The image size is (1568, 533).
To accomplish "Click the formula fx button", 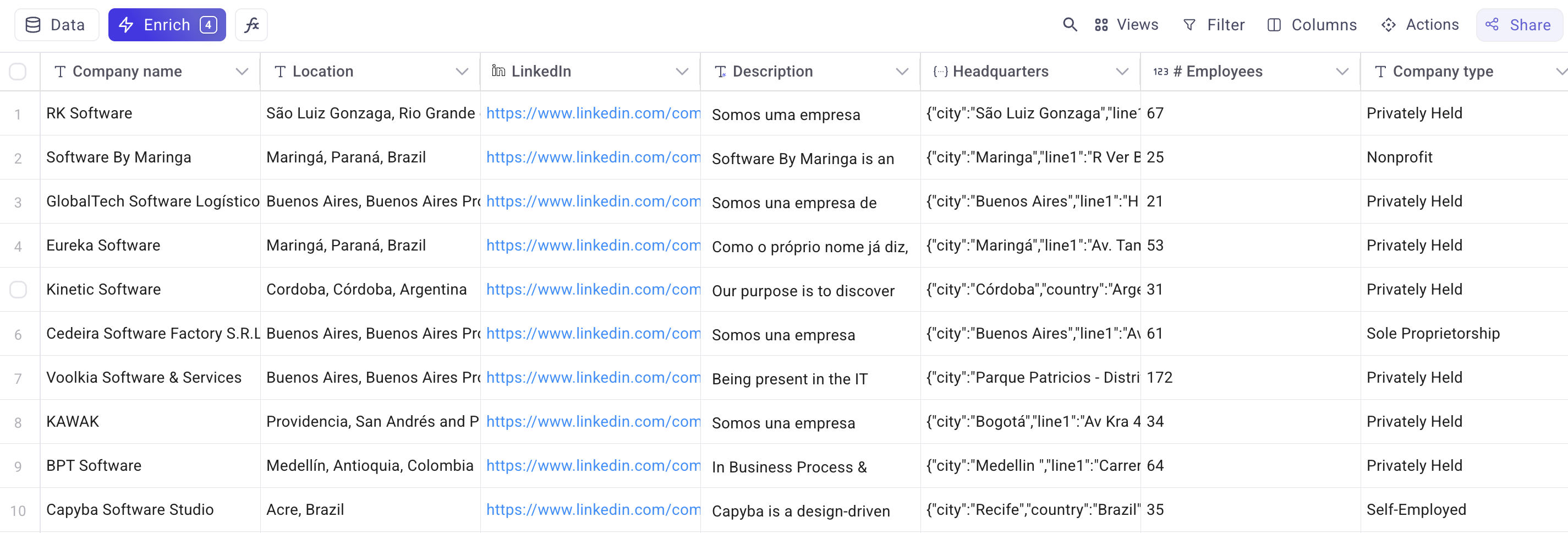I will click(251, 25).
